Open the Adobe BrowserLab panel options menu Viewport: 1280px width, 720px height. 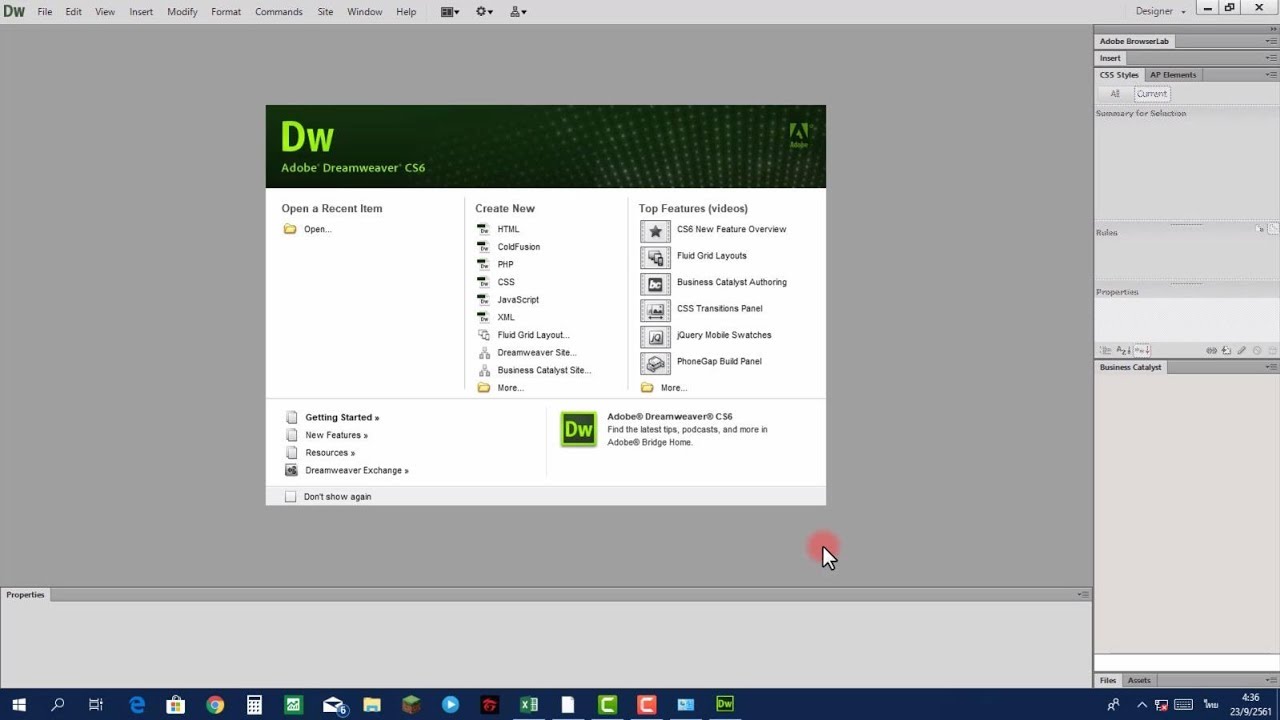(1271, 41)
